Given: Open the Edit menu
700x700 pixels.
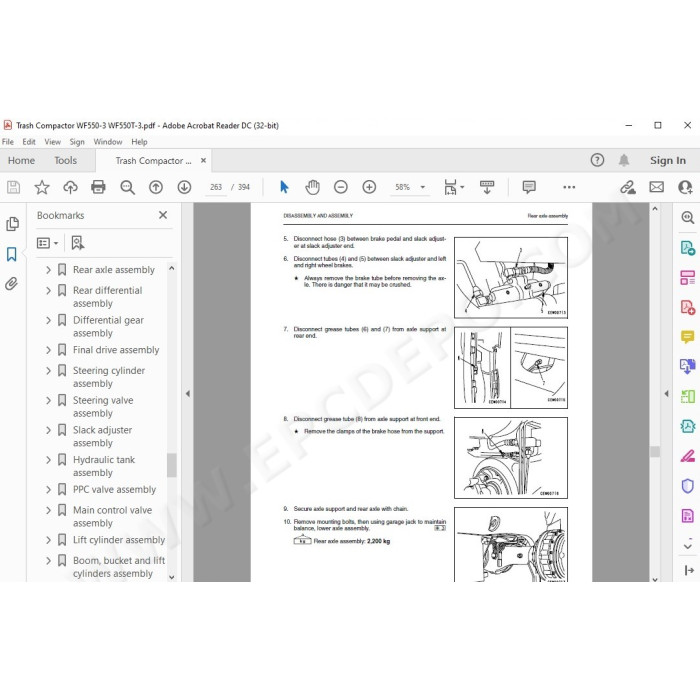Looking at the screenshot, I should [29, 142].
